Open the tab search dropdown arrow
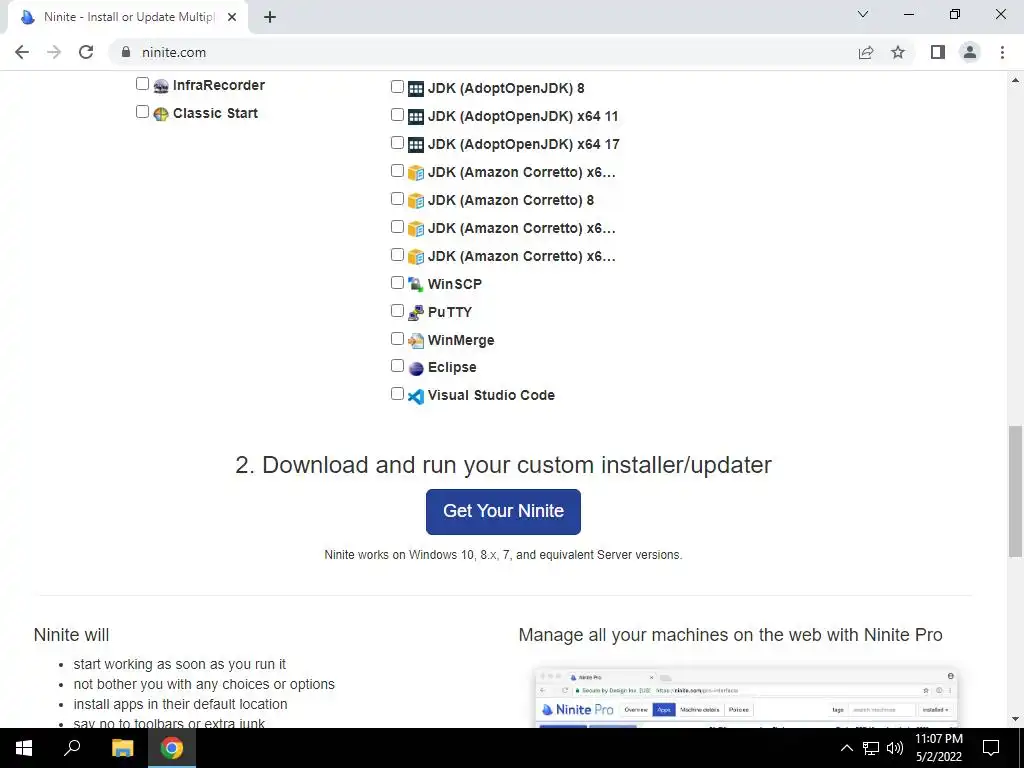Screen dimensions: 1024x768 863,14
